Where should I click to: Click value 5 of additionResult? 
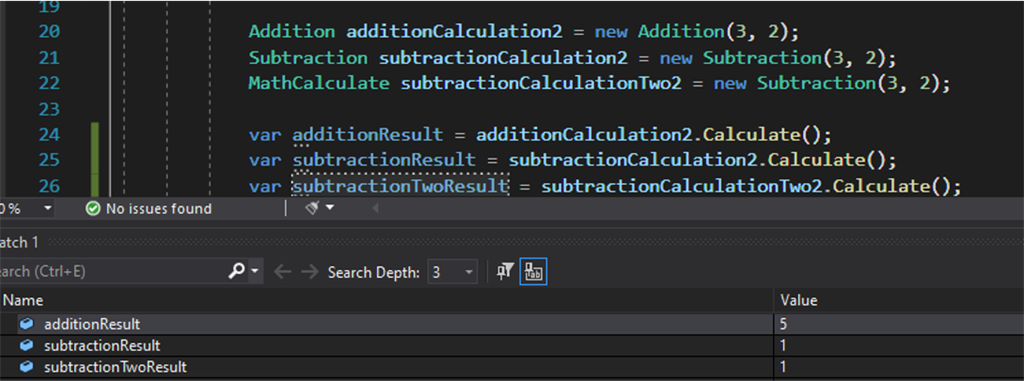pos(784,323)
